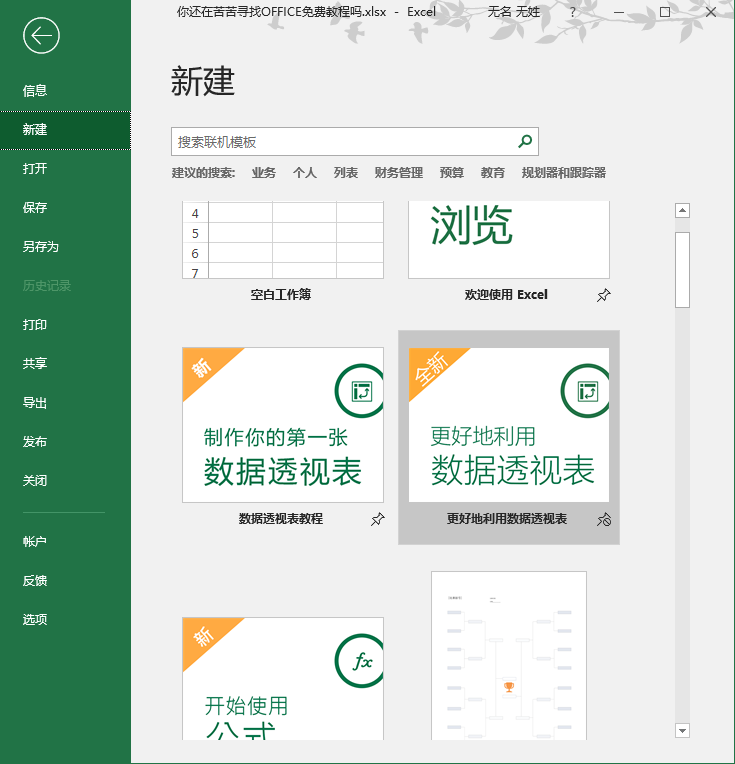This screenshot has width=735, height=764.
Task: Search suggested category 教育
Action: click(493, 172)
